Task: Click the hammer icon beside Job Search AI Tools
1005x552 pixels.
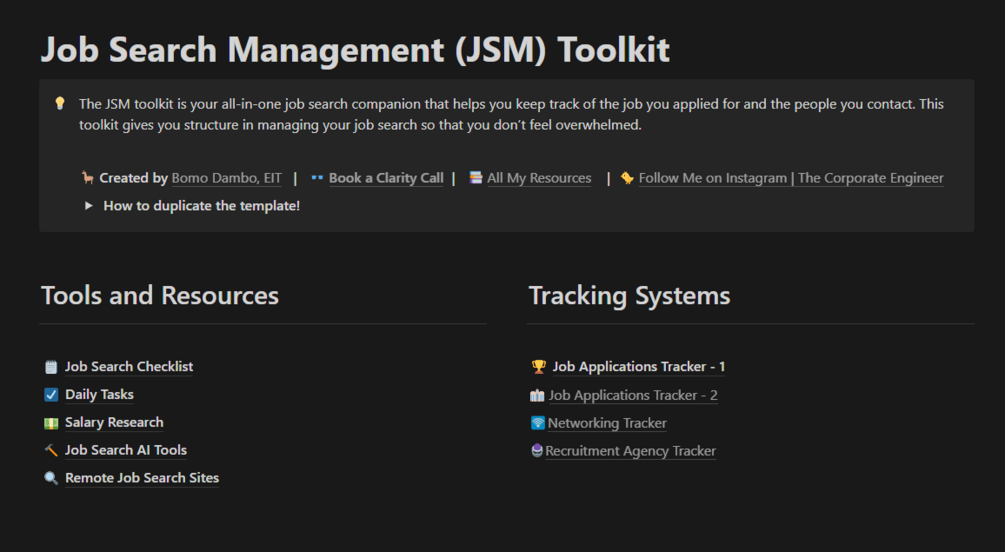Action: 51,451
